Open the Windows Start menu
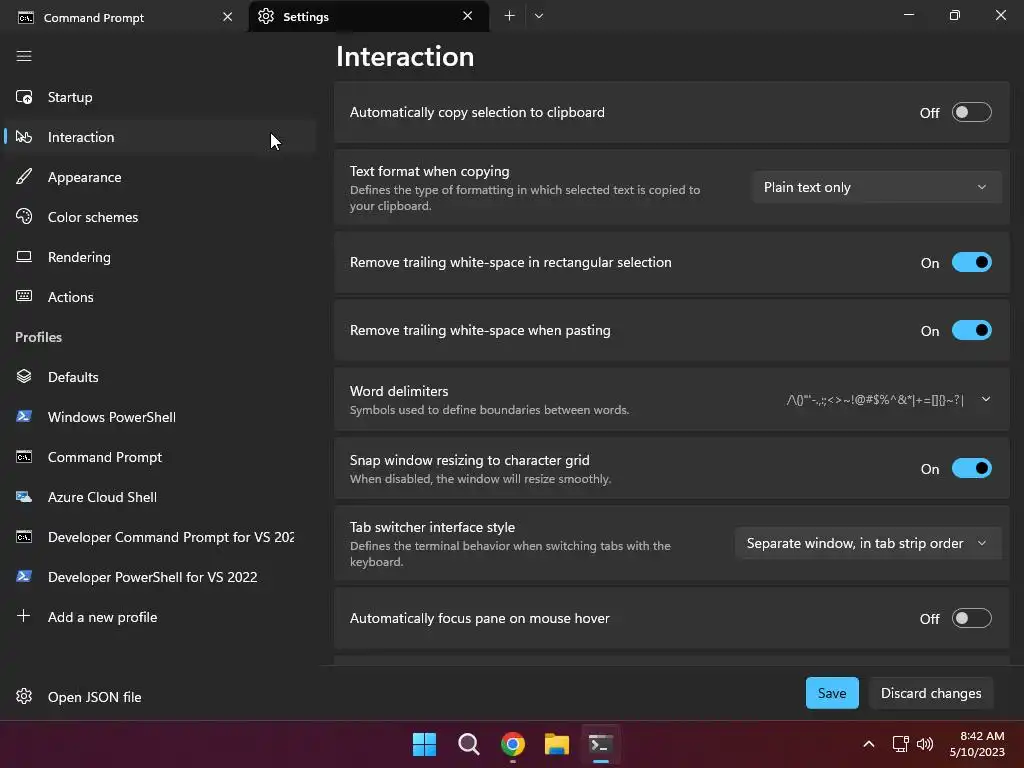This screenshot has width=1024, height=768. pos(424,744)
